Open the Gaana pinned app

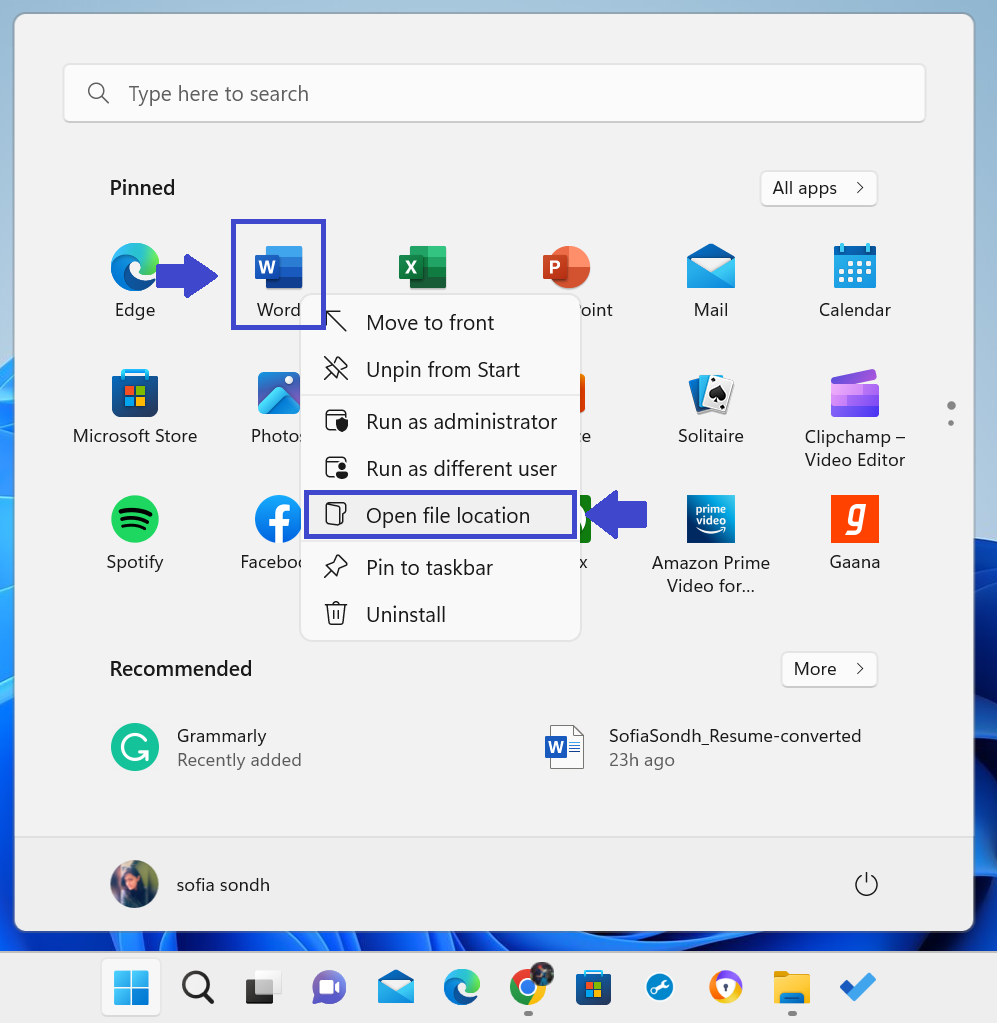854,520
